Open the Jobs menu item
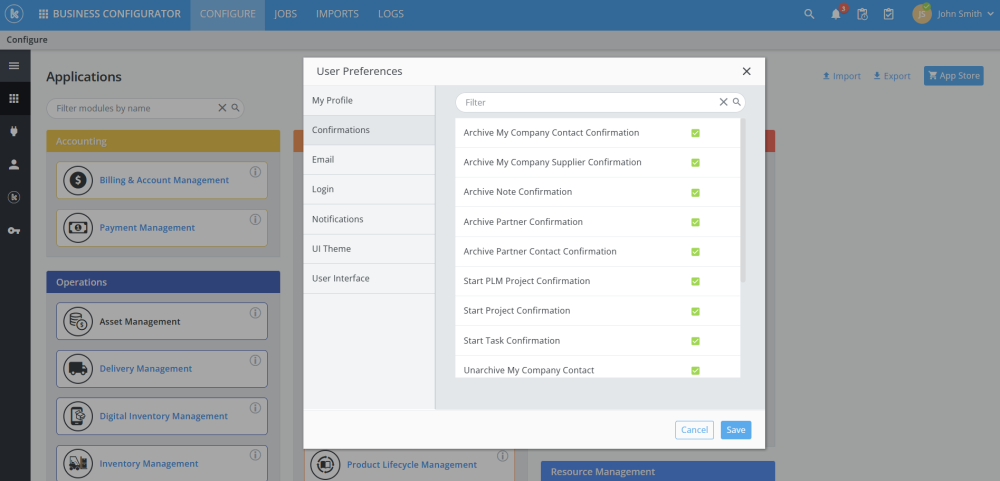1000x481 pixels. pyautogui.click(x=285, y=14)
